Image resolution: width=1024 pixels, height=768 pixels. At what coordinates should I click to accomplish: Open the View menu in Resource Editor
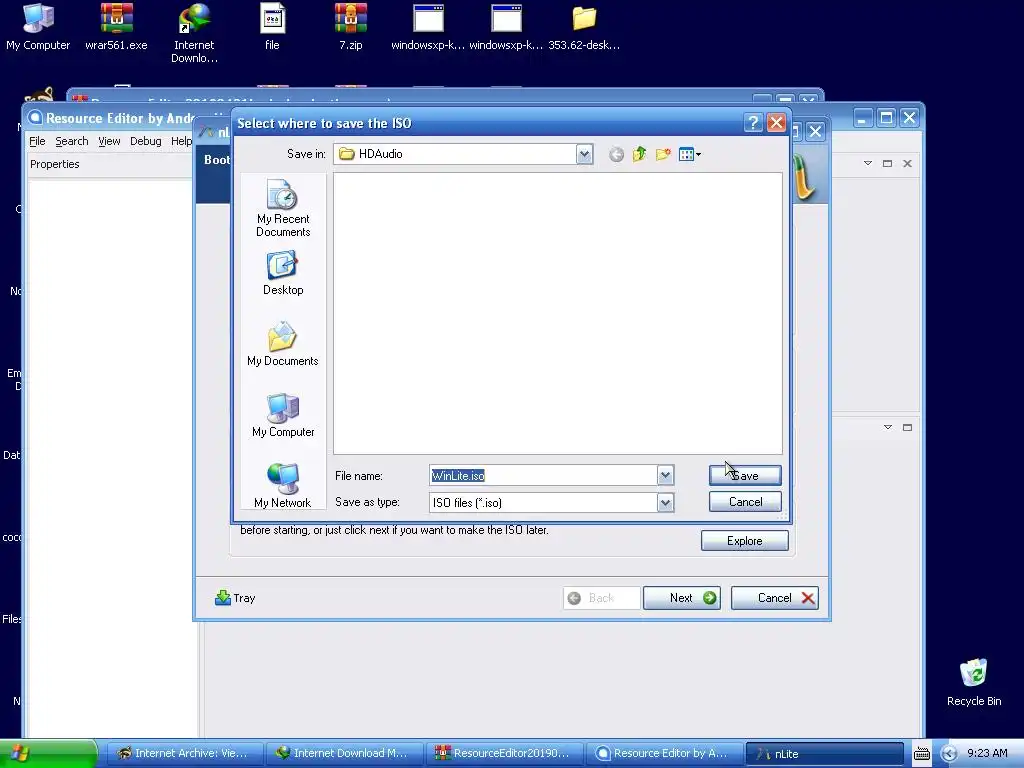109,141
